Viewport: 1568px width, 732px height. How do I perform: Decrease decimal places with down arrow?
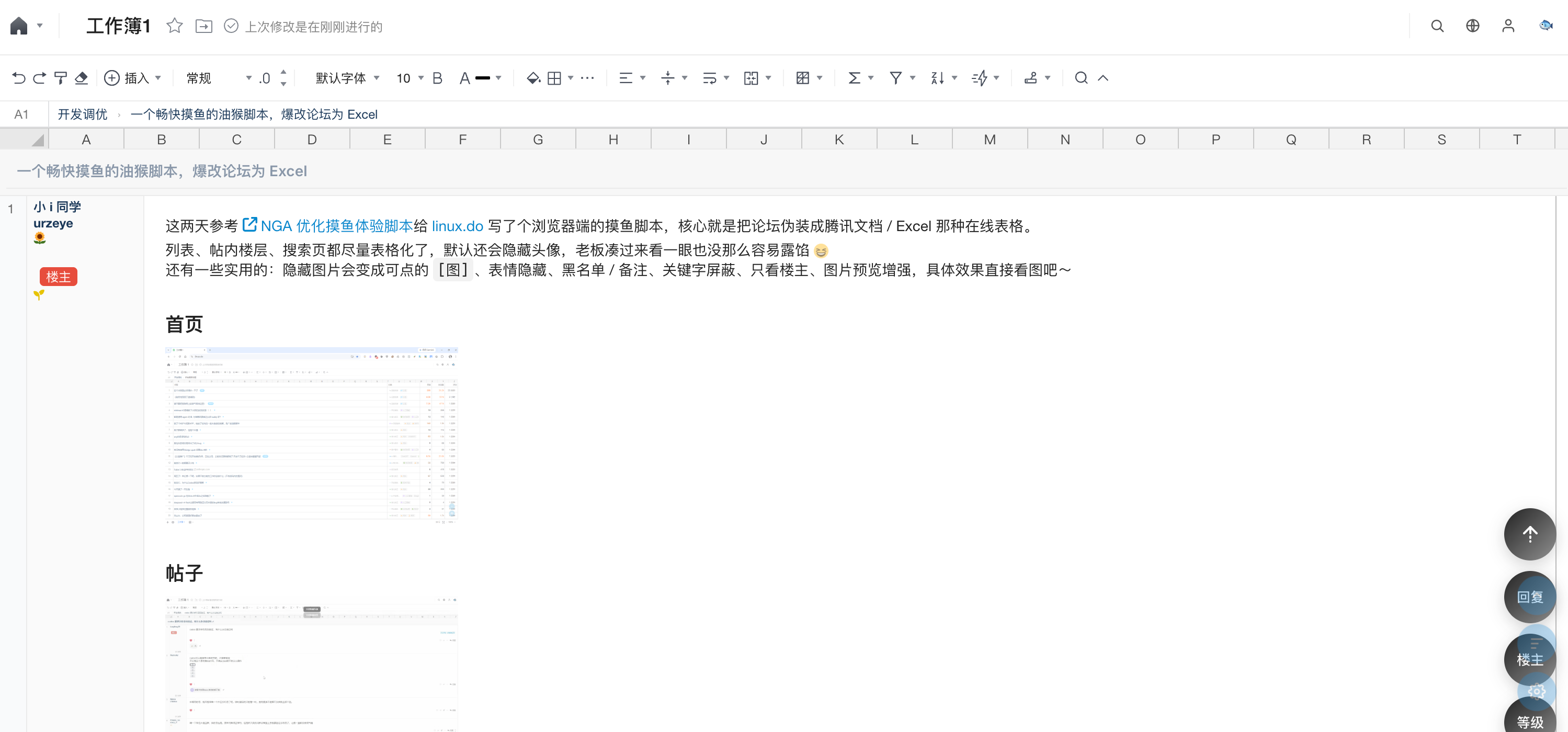[x=283, y=84]
